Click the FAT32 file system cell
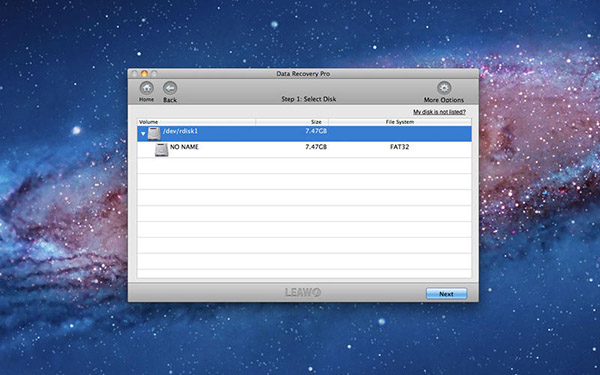Screen dimensions: 600x375 tap(399, 147)
